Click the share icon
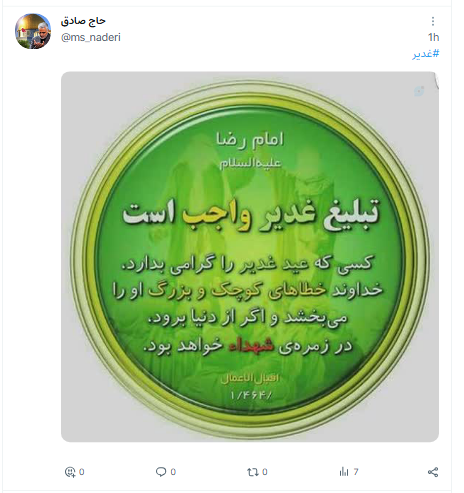 pos(433,472)
